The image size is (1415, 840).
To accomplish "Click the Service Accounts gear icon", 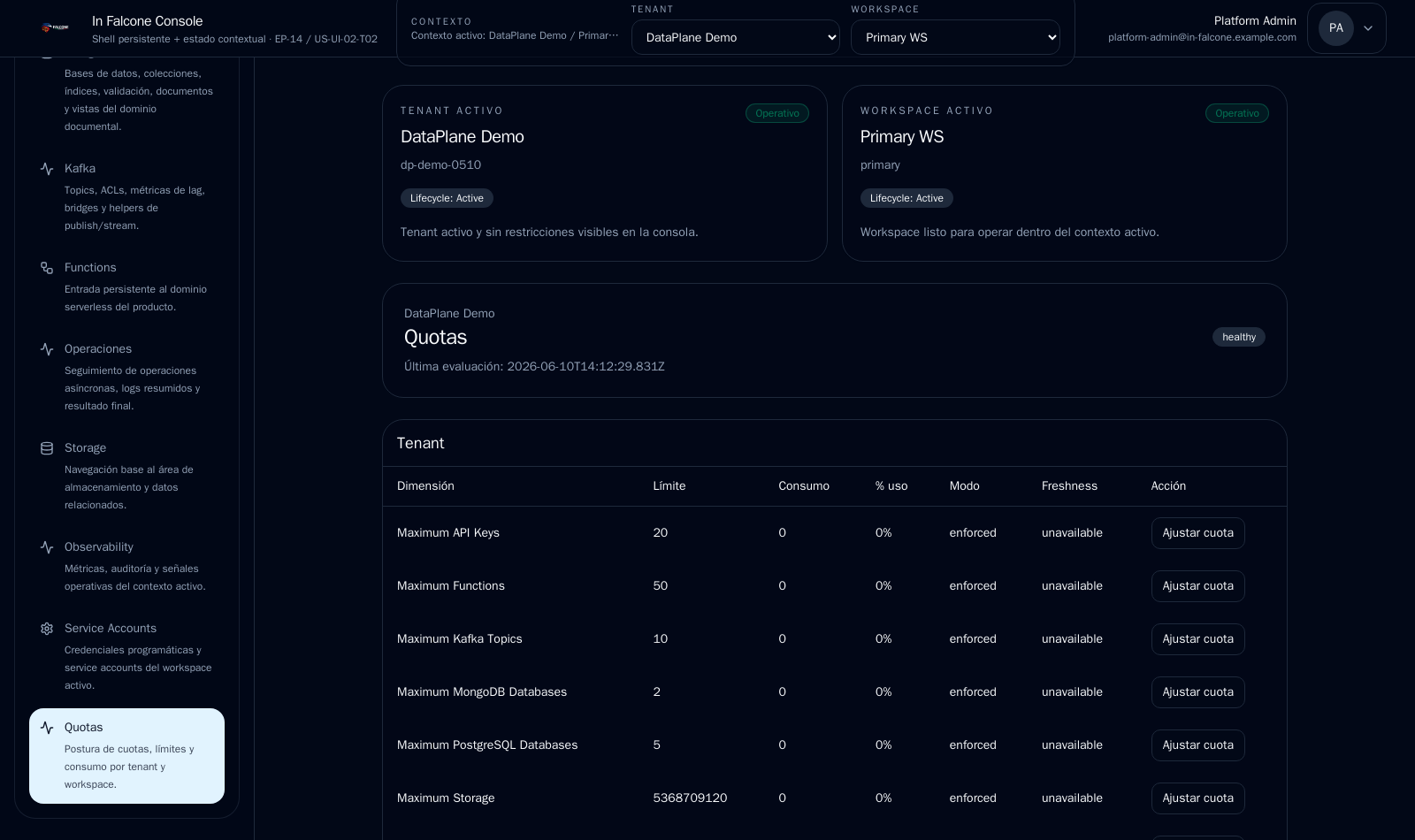I will click(x=47, y=629).
